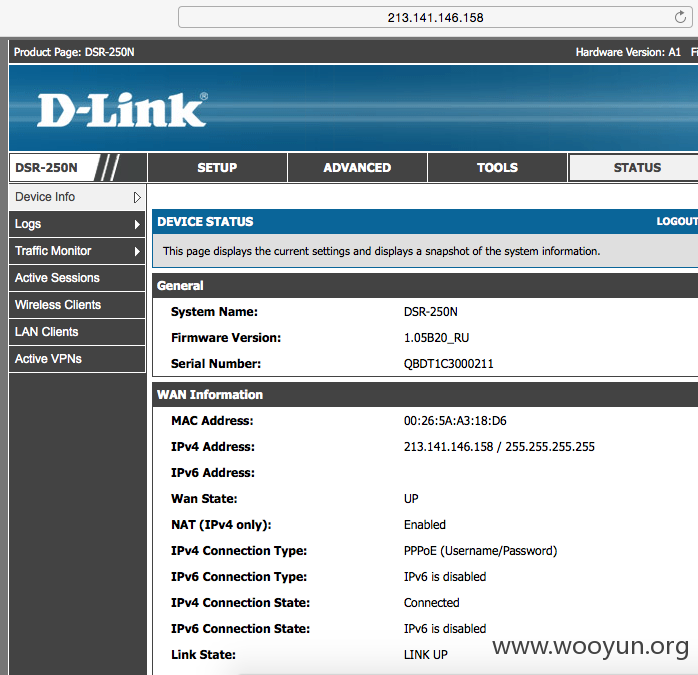Expand the Logs submenu arrow
The image size is (698, 675).
(137, 224)
